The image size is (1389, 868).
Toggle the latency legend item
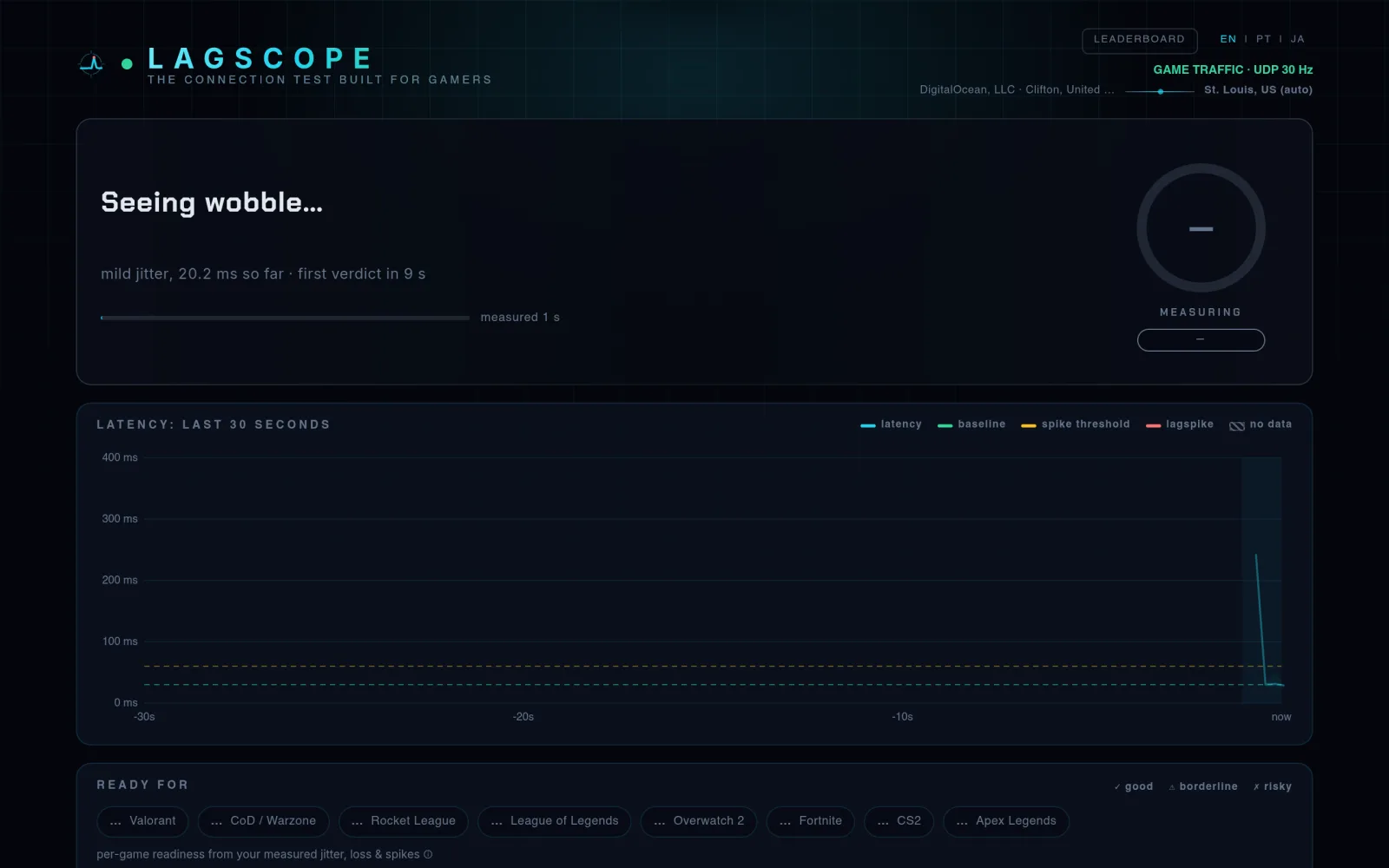pos(891,424)
